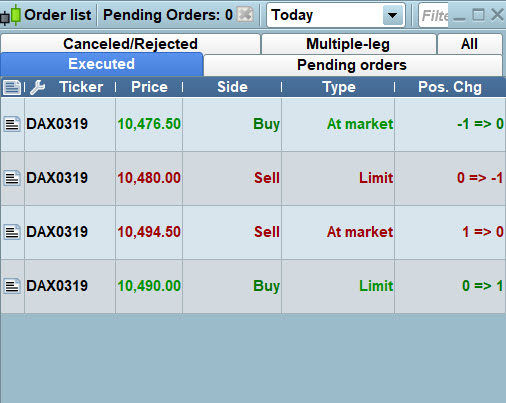Open details icon for 10,494.50 order

[12, 232]
